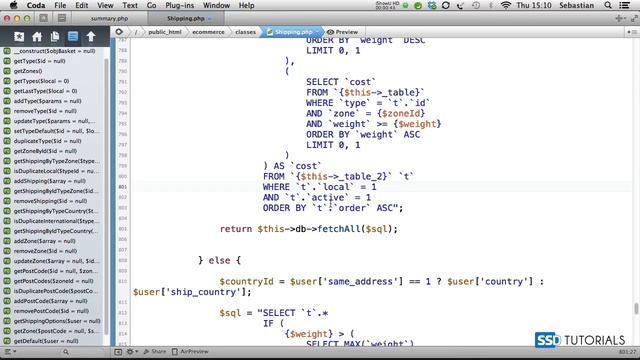Open the Apple menu
This screenshot has height=360, width=640.
(13, 5)
